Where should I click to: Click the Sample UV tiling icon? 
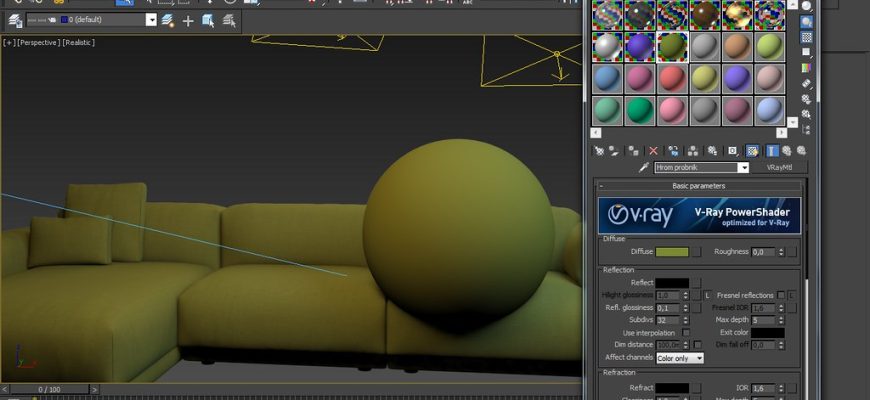807,54
